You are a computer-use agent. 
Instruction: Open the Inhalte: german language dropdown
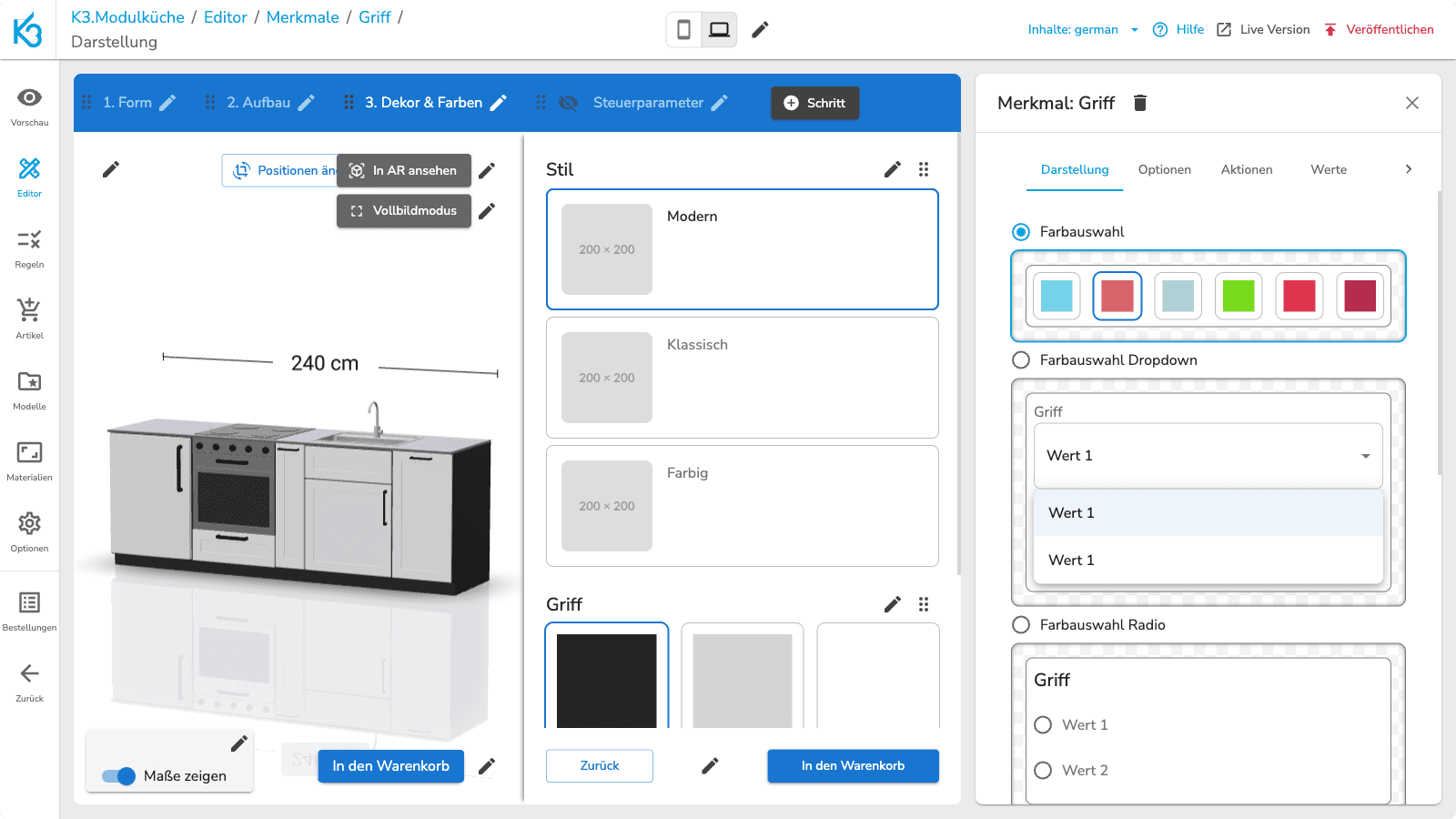(x=1082, y=30)
